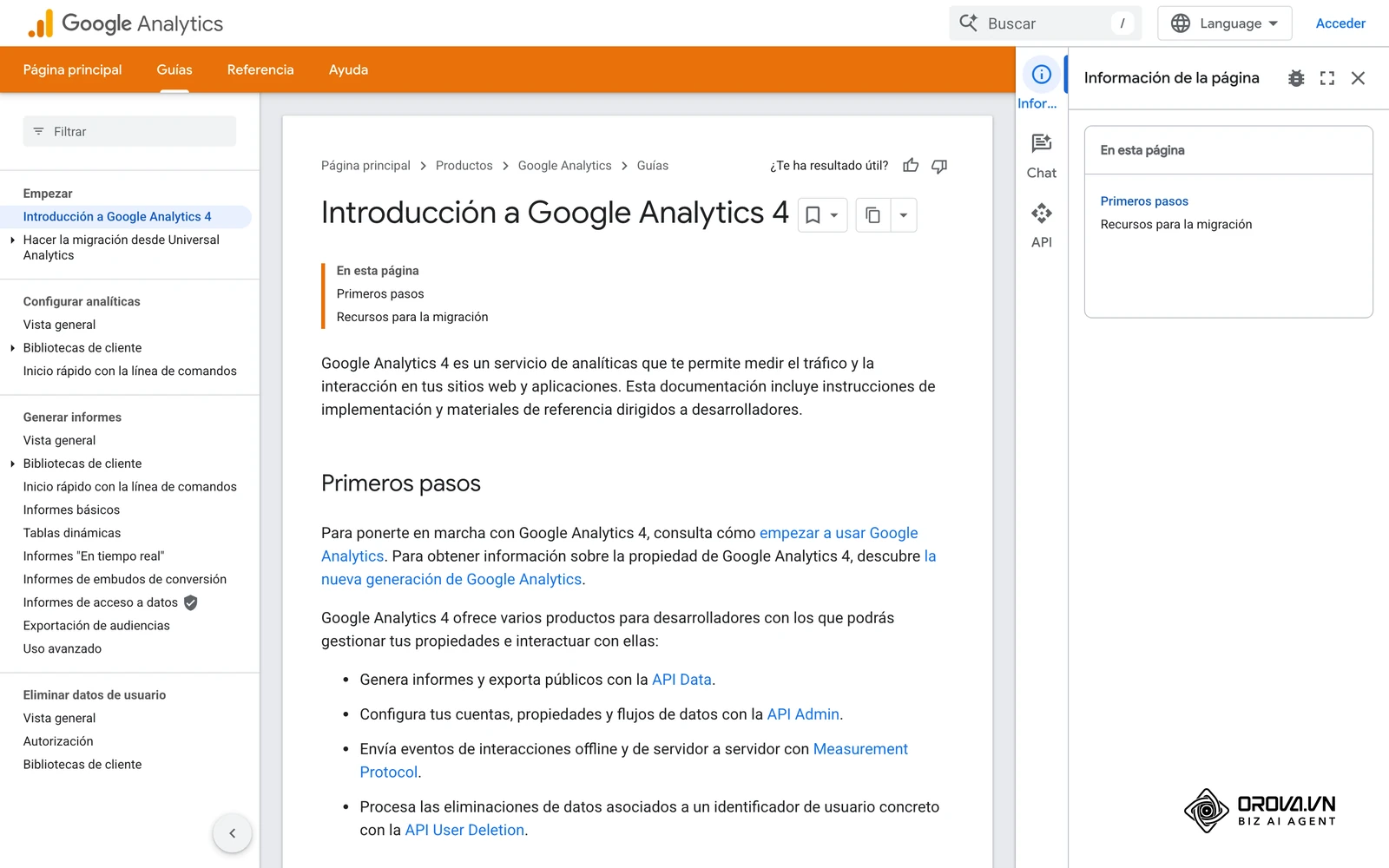The width and height of the screenshot is (1389, 868).
Task: Collapse the left sidebar with chevron button
Action: coord(233,833)
